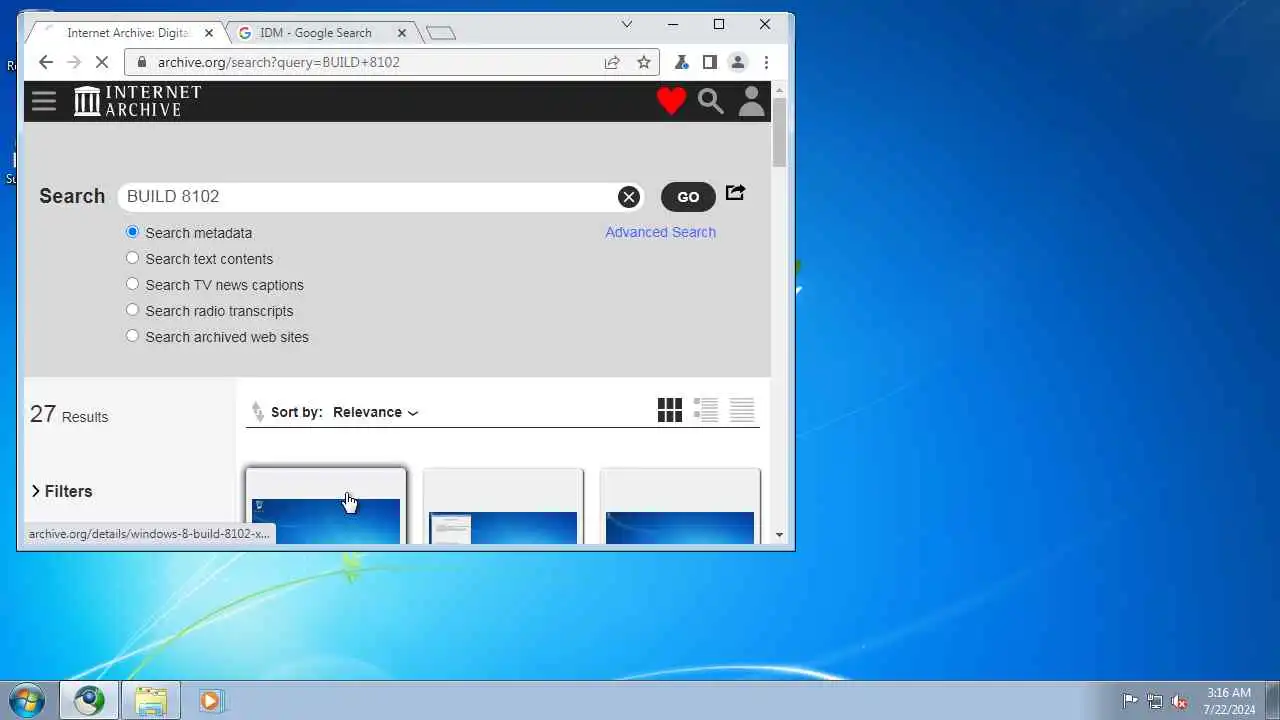The image size is (1280, 720).
Task: Select Search archived web sites option
Action: click(x=132, y=336)
